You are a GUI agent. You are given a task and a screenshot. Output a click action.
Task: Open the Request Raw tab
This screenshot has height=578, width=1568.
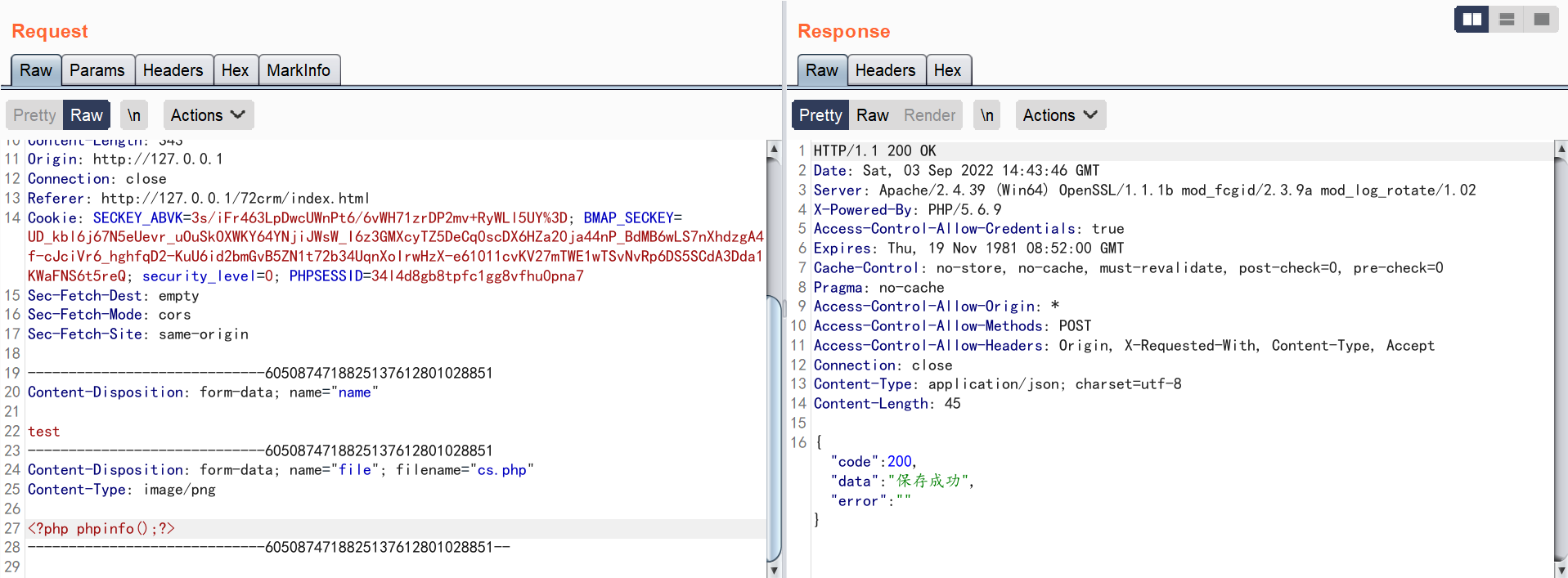pos(36,70)
